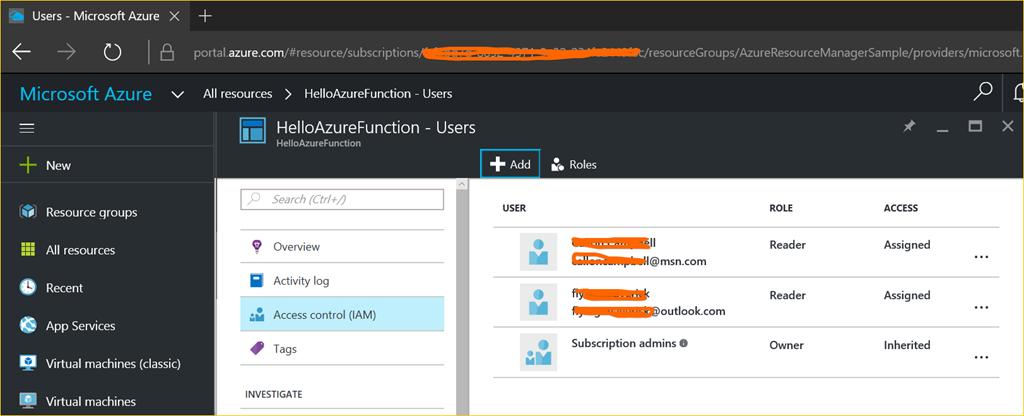This screenshot has height=416, width=1024.
Task: Select Overview in resource menu
Action: click(x=296, y=247)
